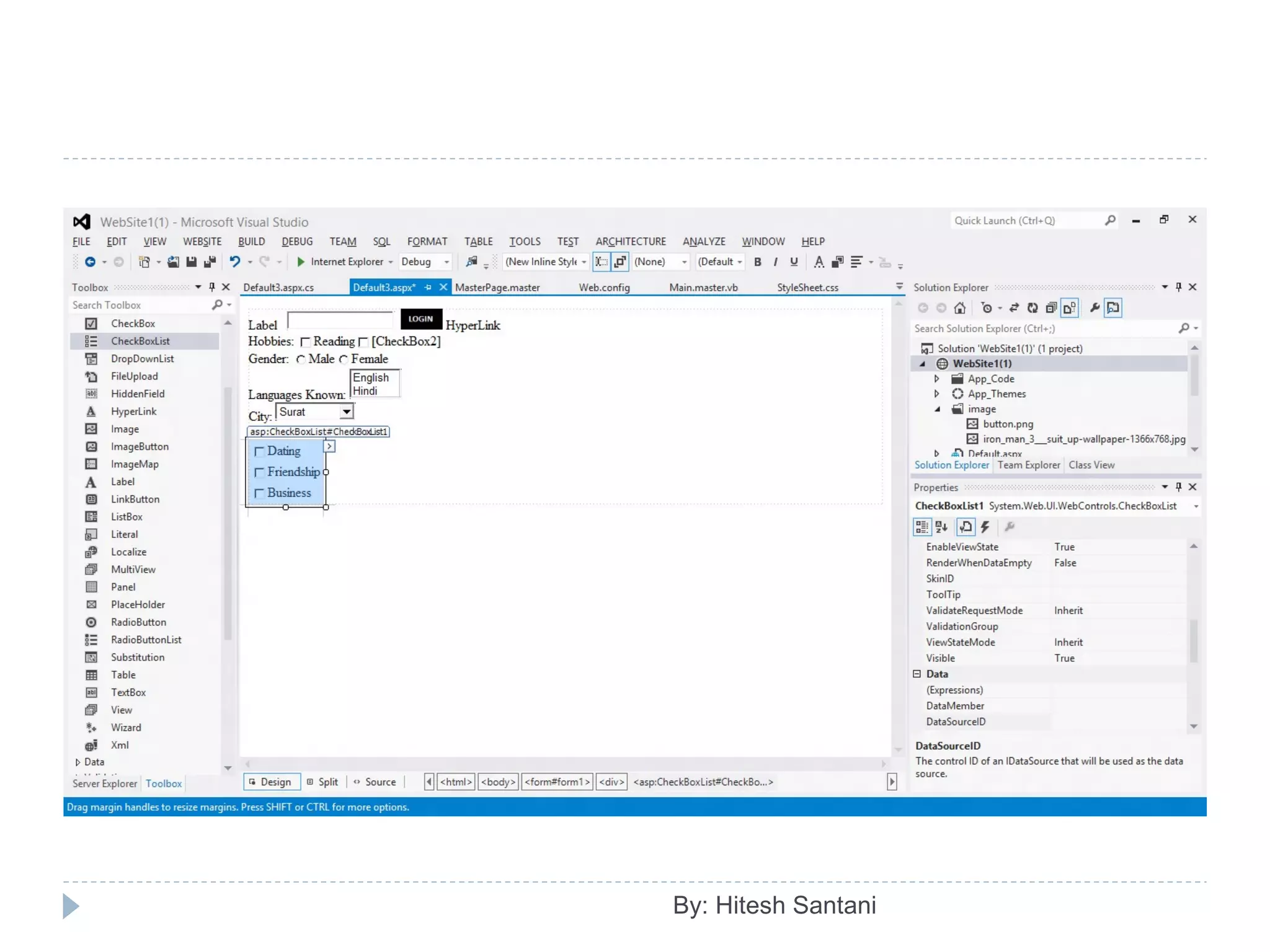This screenshot has height=952, width=1270.
Task: Click the Save All toolbar icon
Action: tap(210, 262)
